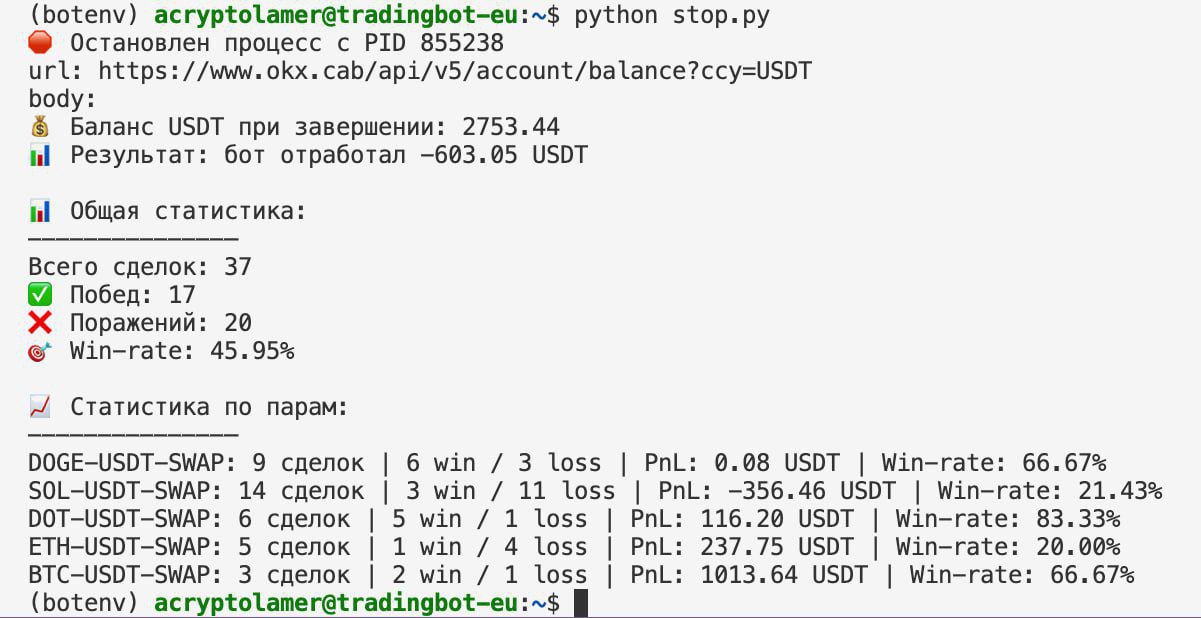
Task: Select the DOT-USDT-SWAP pair label
Action: pos(119,519)
